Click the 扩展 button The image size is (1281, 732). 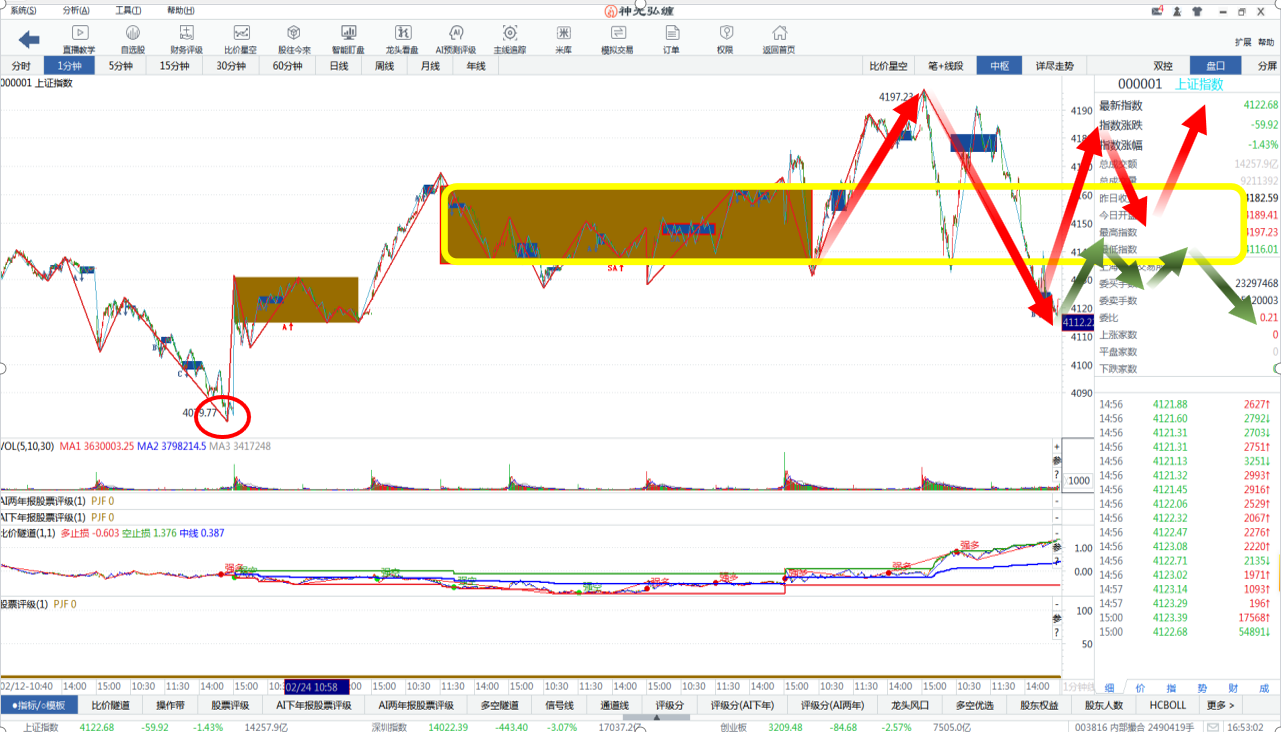[1242, 42]
